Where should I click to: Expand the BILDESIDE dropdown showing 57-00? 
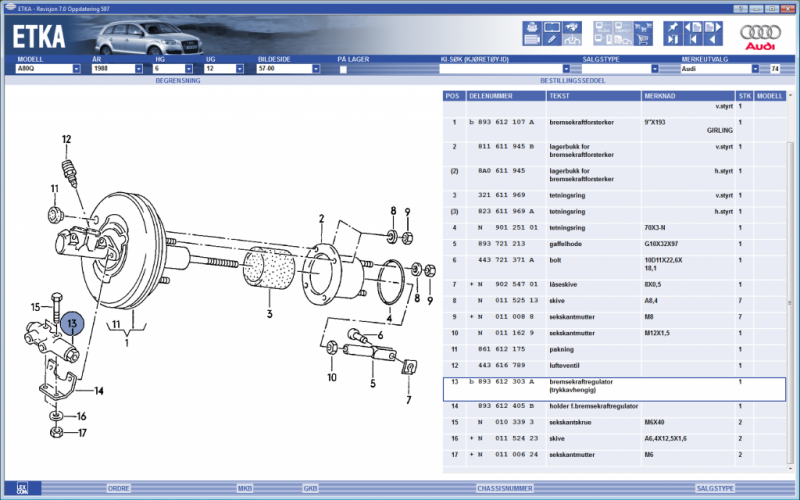coord(315,69)
